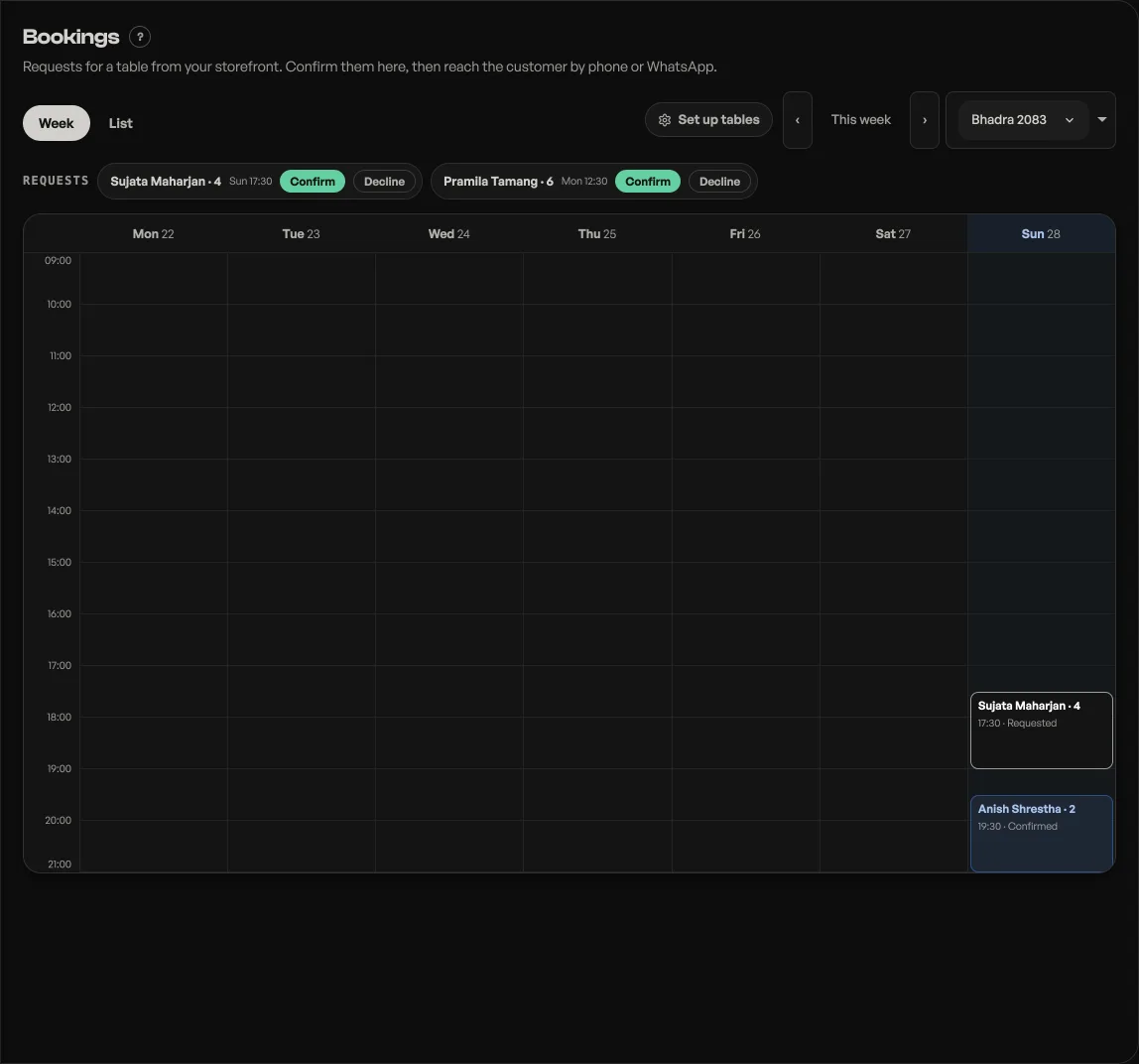Confirm Sujata Maharjan's booking request
1139x1064 pixels.
click(x=313, y=182)
